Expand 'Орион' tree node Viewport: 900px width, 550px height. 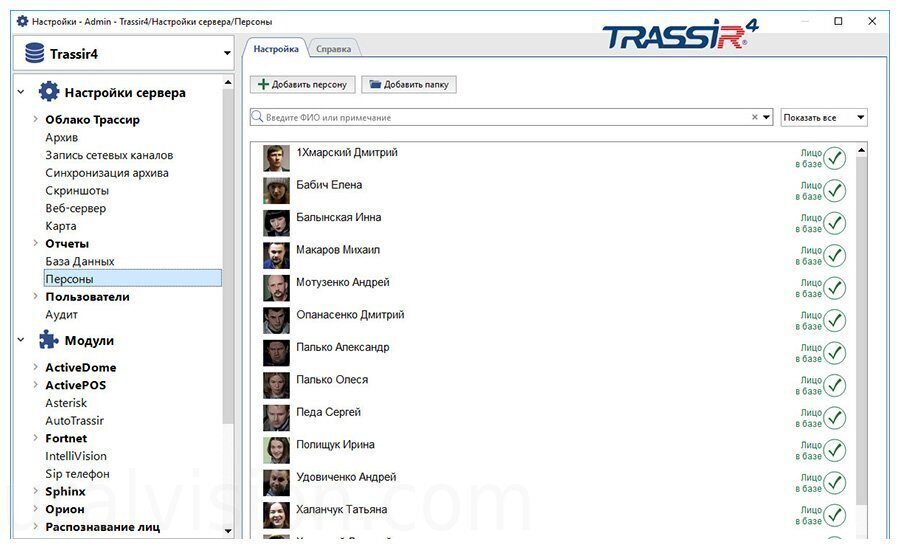click(x=35, y=509)
